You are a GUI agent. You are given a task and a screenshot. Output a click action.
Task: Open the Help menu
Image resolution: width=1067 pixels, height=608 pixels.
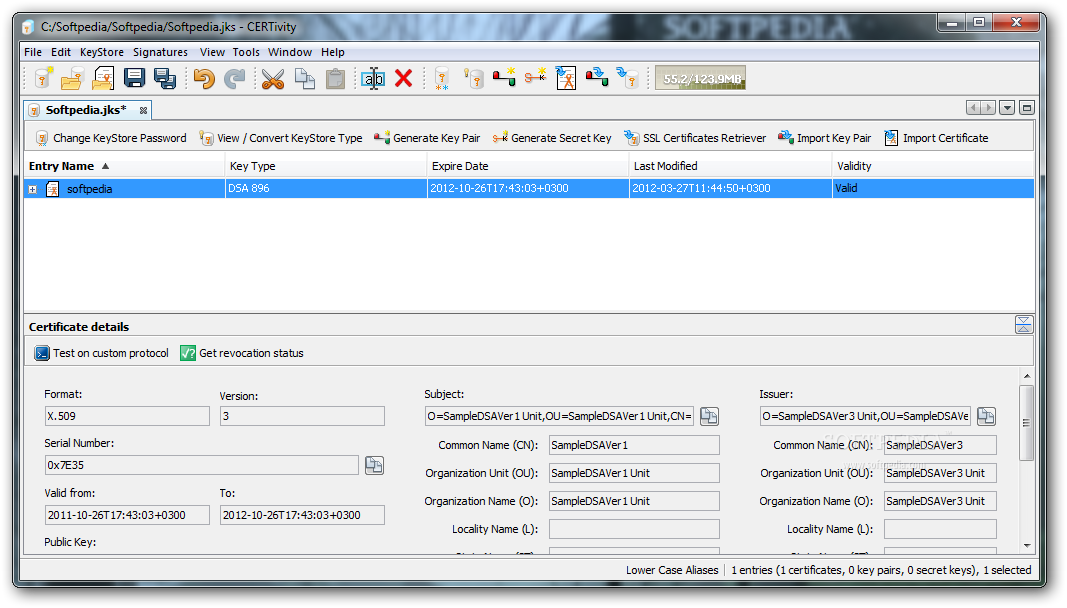[333, 52]
